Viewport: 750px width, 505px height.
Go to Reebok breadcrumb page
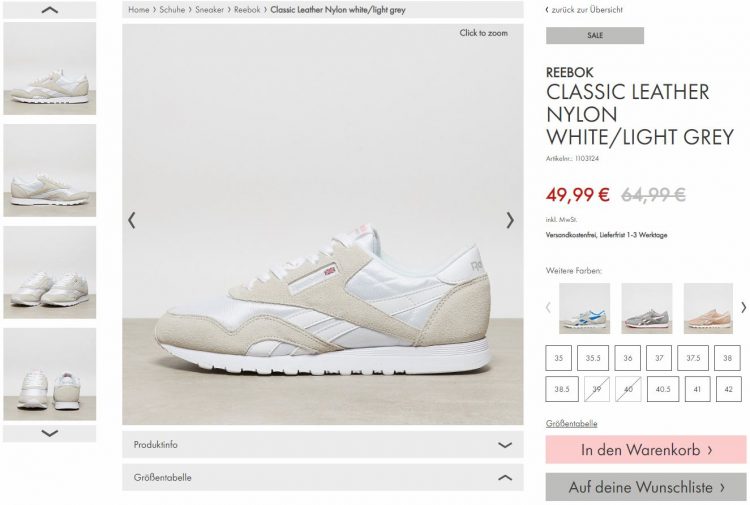(247, 10)
